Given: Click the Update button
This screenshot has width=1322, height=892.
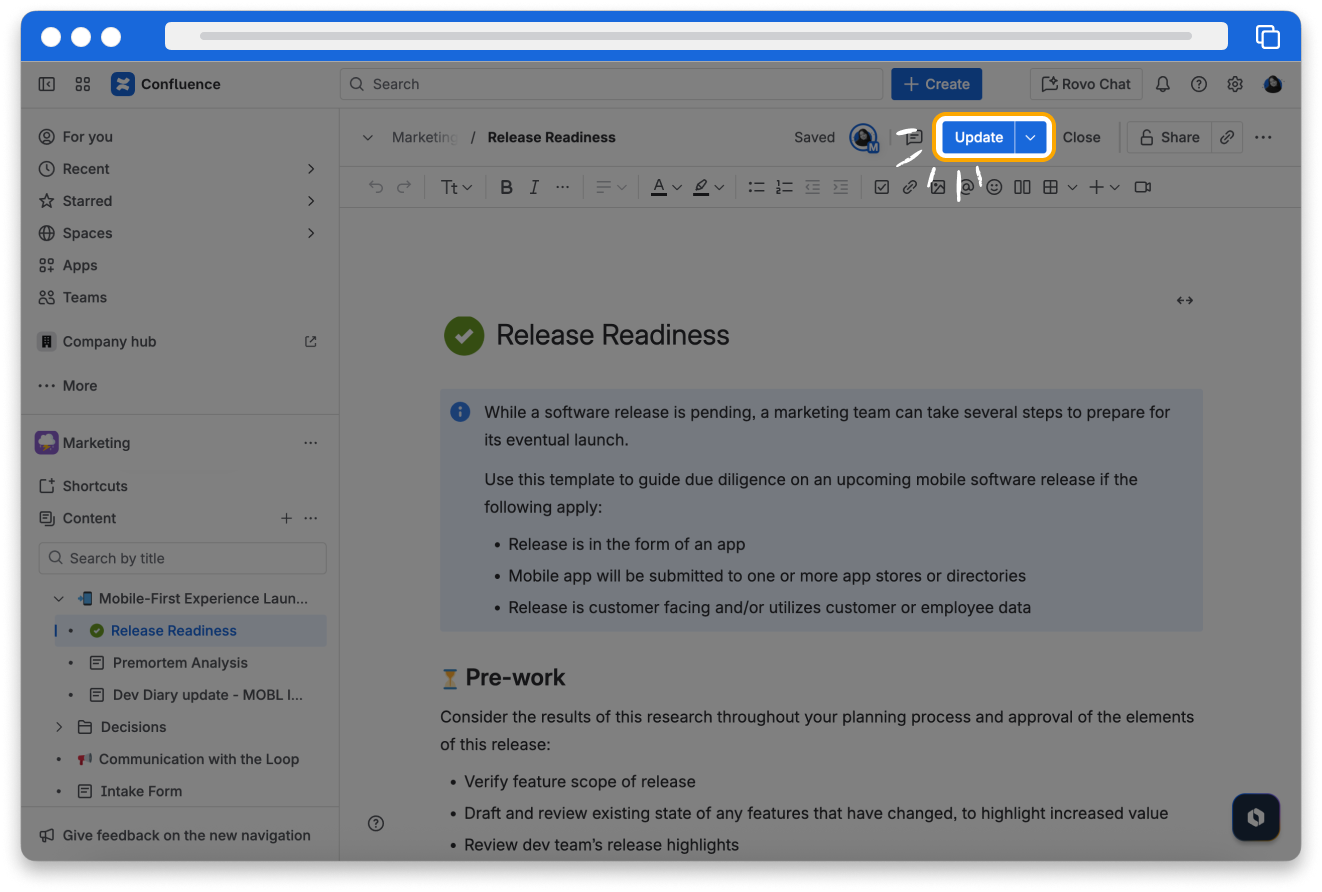Looking at the screenshot, I should click(x=978, y=138).
